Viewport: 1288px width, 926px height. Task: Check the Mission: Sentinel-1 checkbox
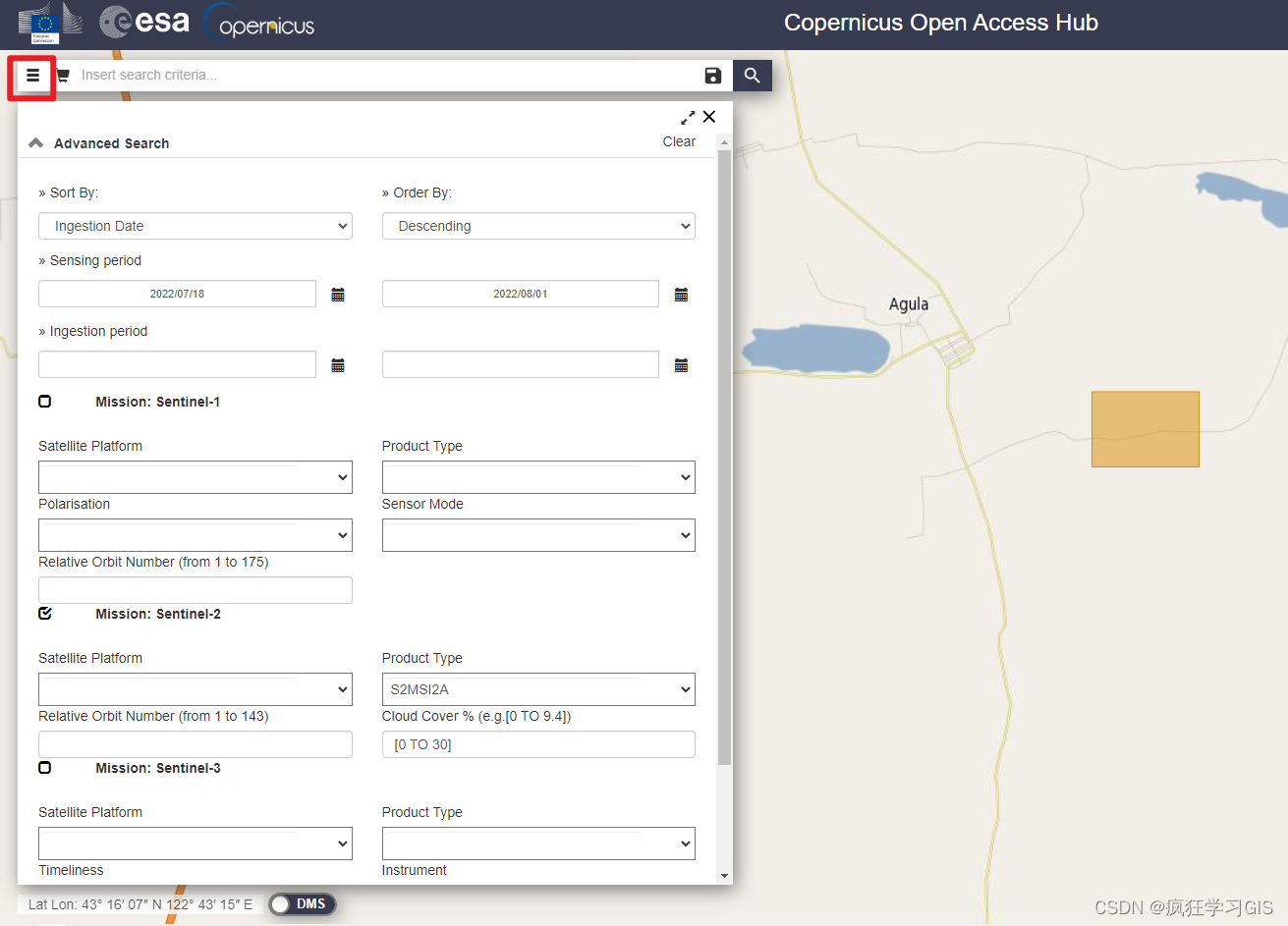click(x=45, y=402)
